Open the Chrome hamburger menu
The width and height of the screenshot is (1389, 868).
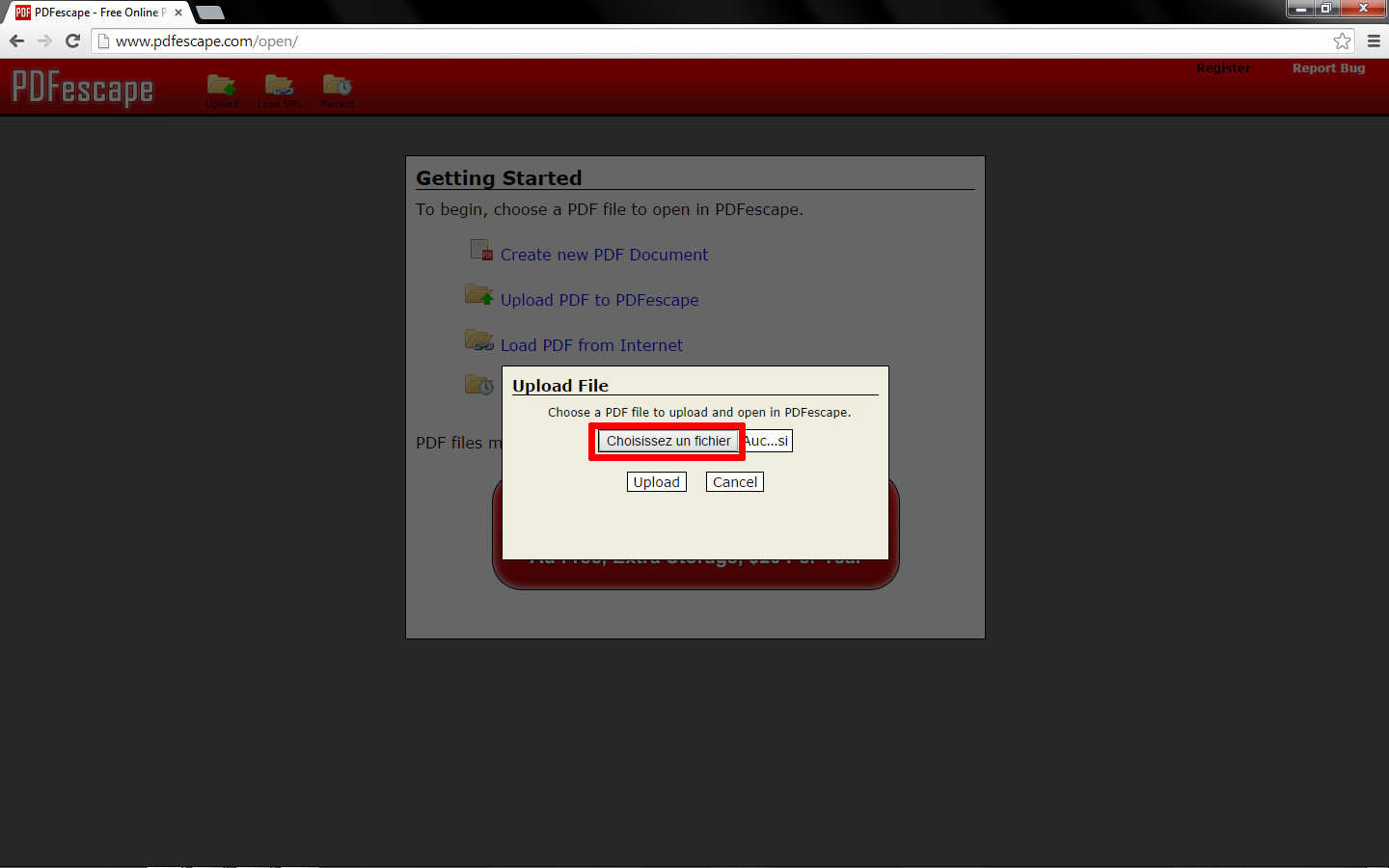click(1374, 41)
